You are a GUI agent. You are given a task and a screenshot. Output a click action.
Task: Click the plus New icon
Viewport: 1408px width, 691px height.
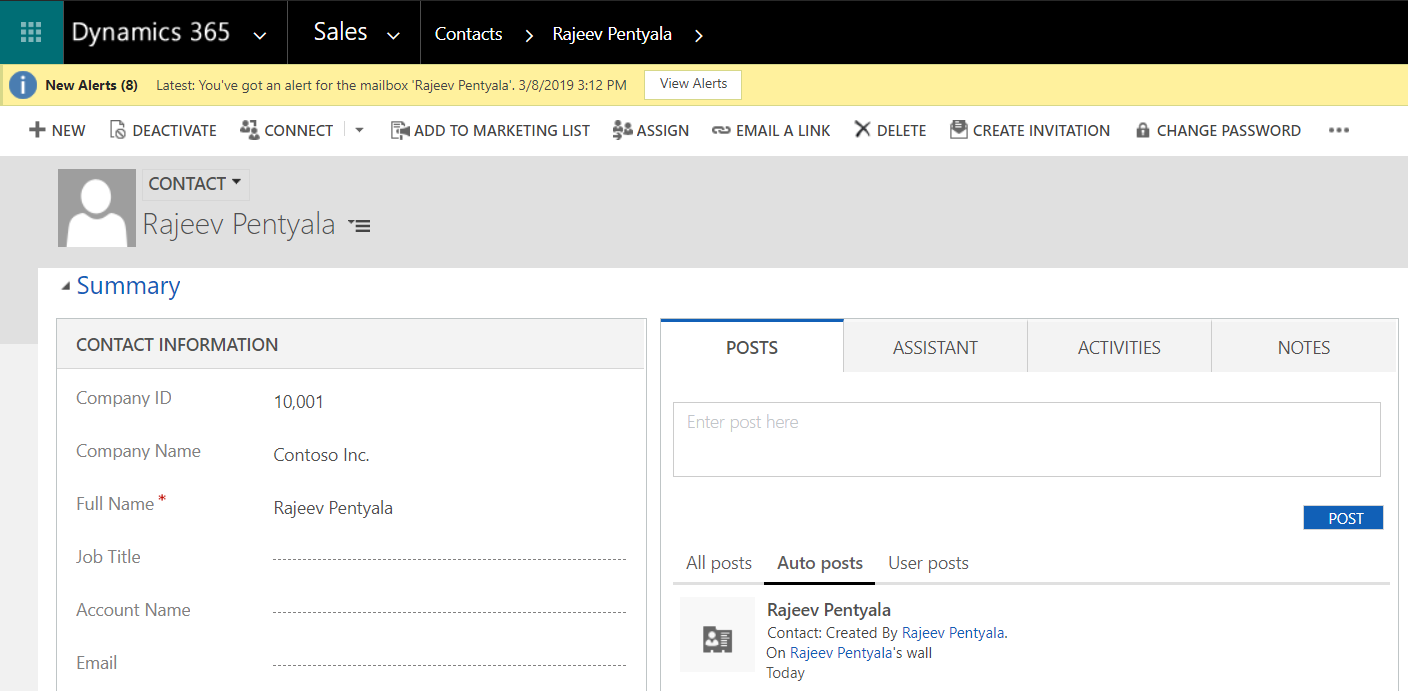pyautogui.click(x=37, y=130)
